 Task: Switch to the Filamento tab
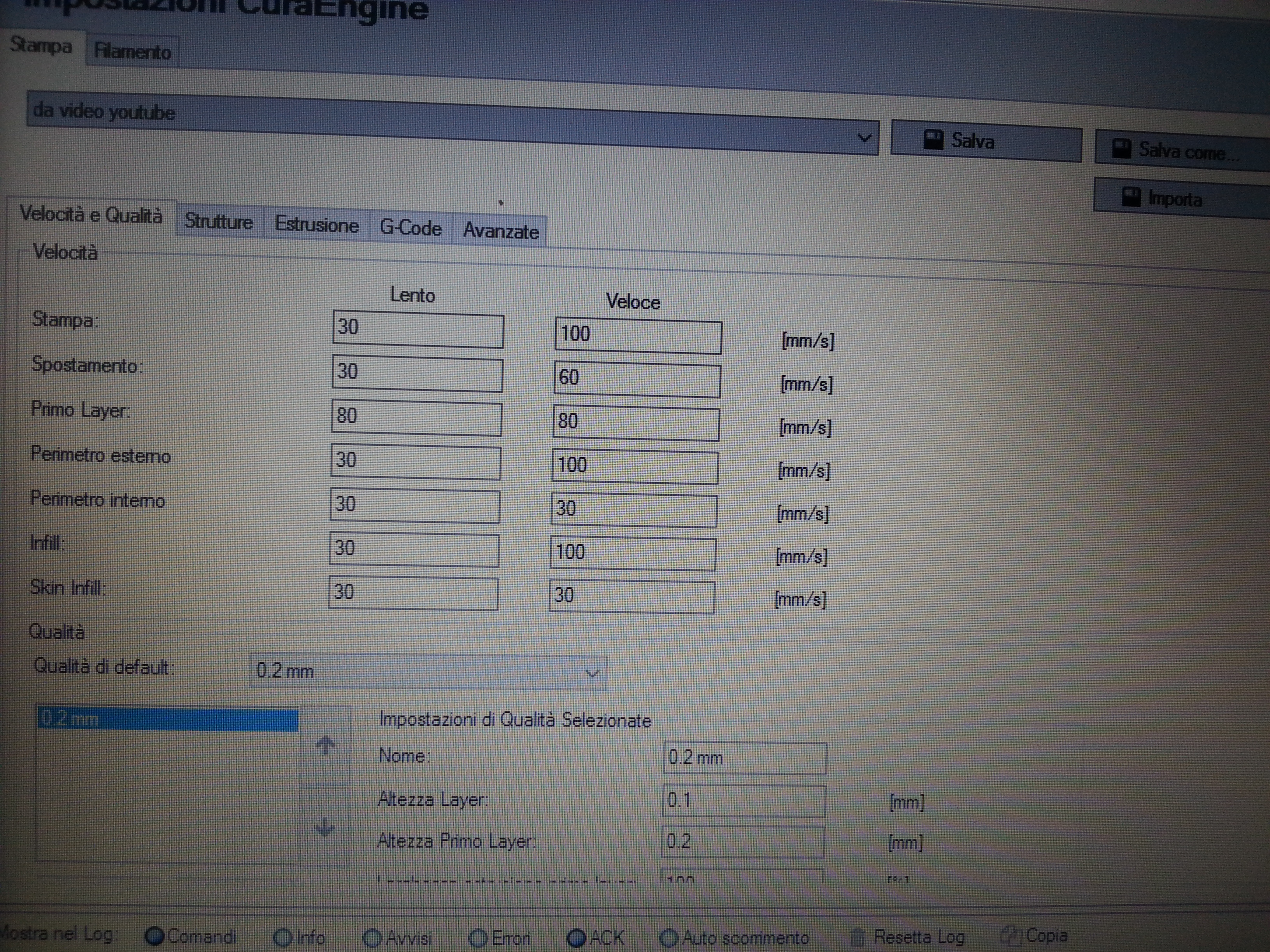tap(133, 51)
